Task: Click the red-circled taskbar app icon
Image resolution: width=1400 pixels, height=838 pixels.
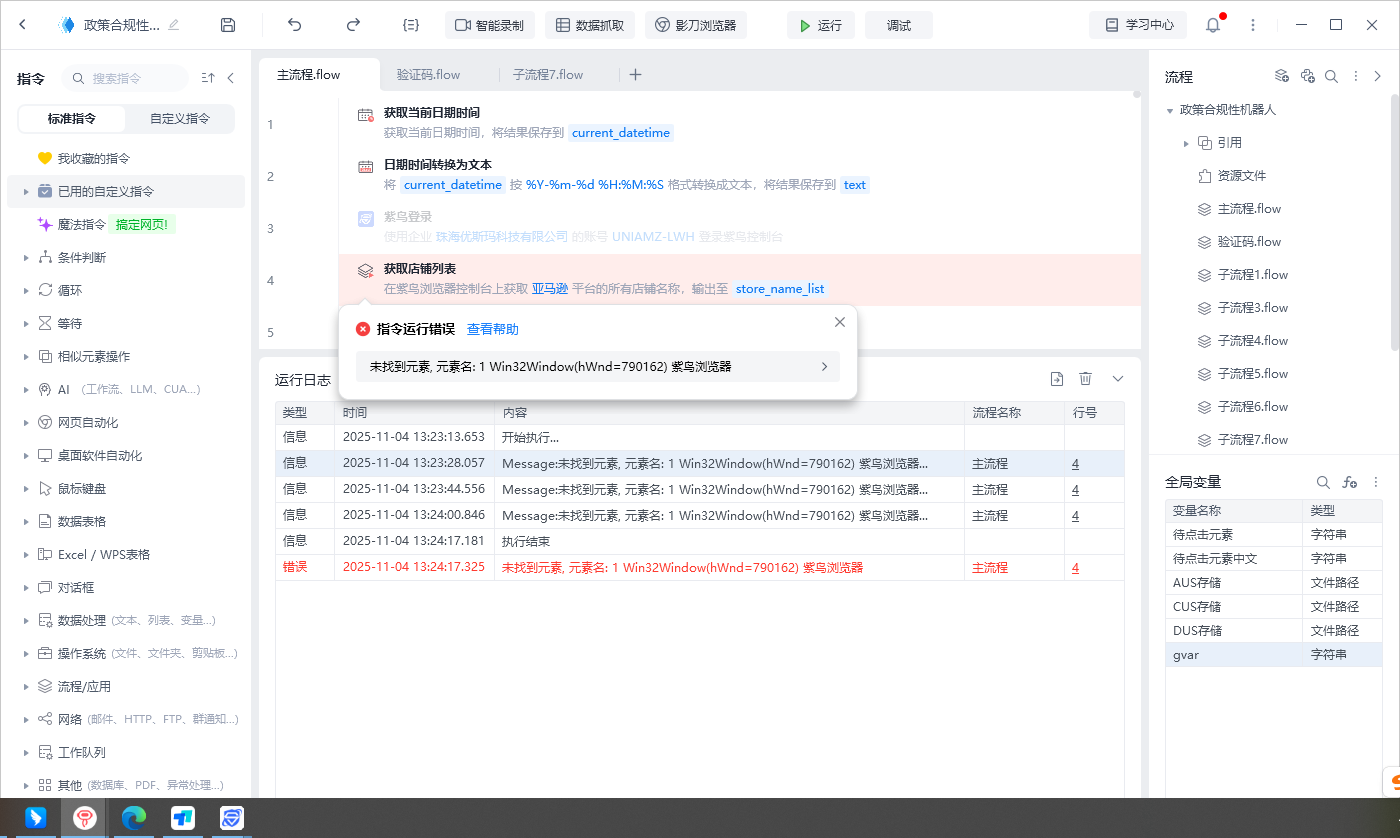Action: click(84, 818)
